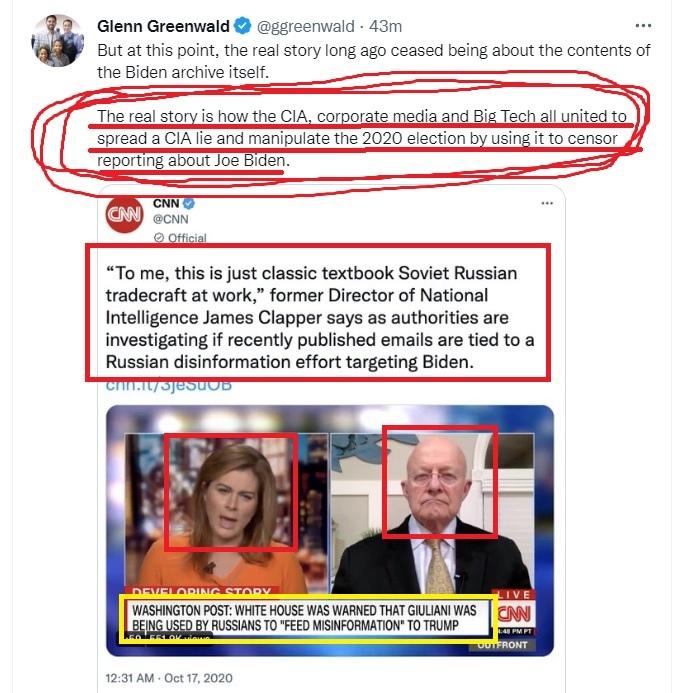Follow the cnn.it short link
Viewport: 676px width, 693px height.
tap(169, 385)
